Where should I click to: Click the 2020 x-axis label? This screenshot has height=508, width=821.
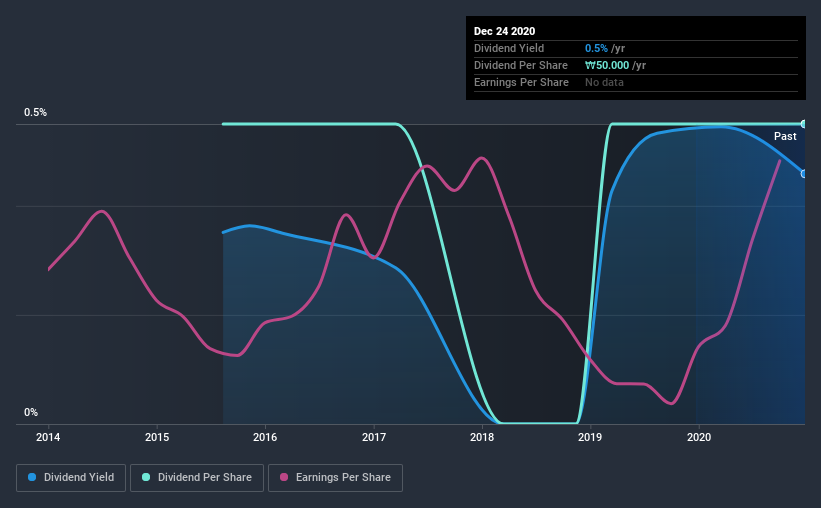(699, 437)
